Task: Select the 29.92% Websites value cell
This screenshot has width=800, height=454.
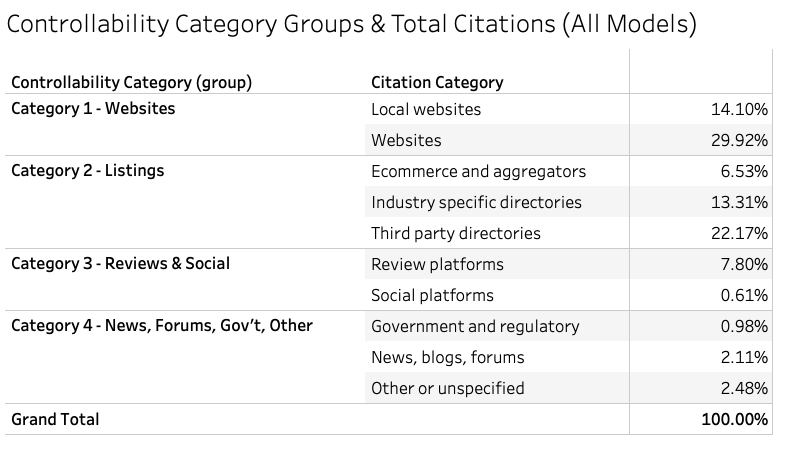Action: (x=736, y=140)
